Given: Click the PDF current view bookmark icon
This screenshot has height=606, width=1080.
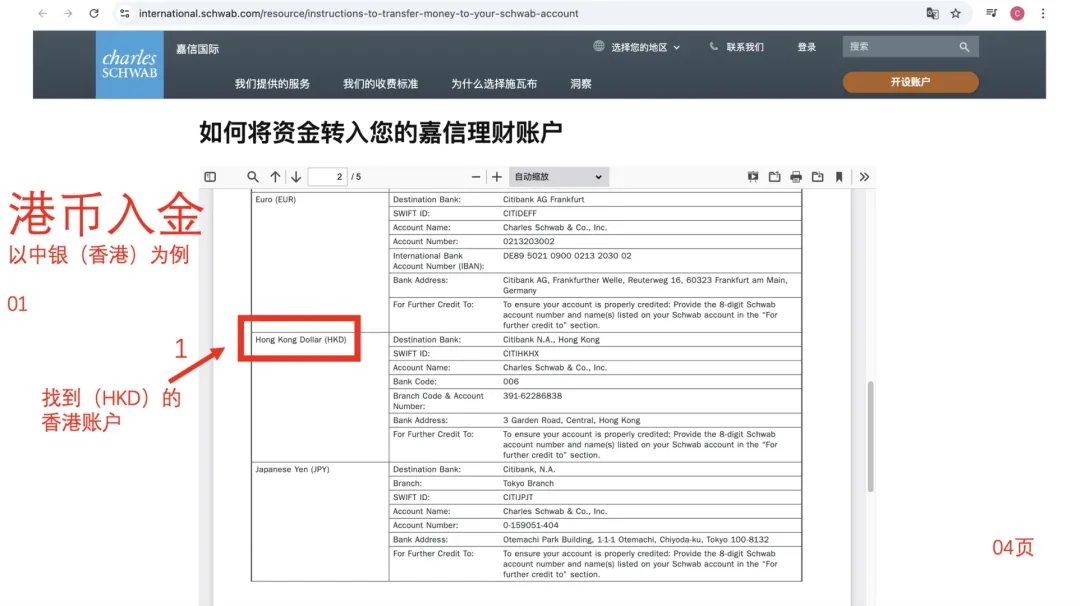Looking at the screenshot, I should (839, 177).
